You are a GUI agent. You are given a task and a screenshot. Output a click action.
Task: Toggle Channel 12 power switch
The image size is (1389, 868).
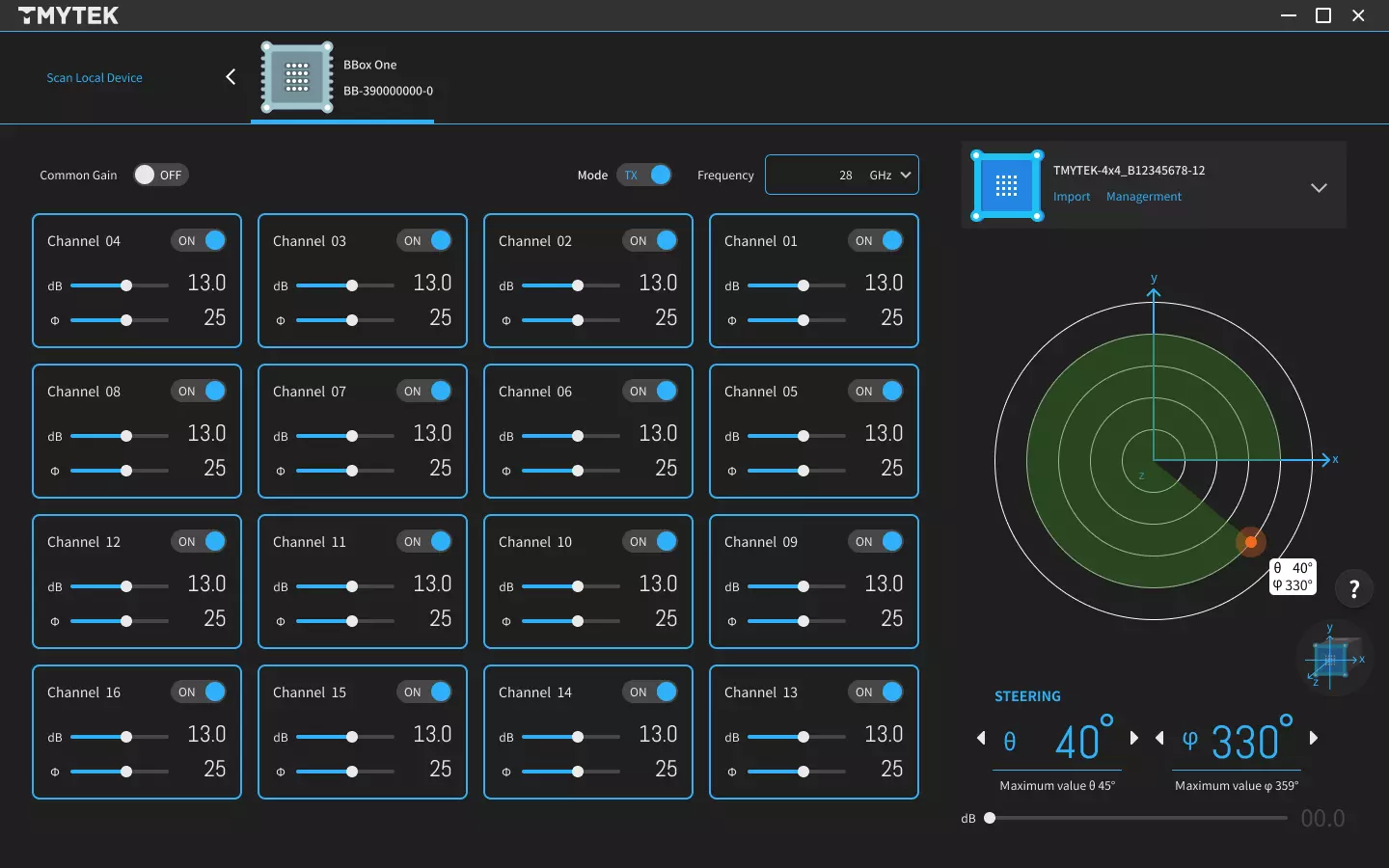(200, 541)
